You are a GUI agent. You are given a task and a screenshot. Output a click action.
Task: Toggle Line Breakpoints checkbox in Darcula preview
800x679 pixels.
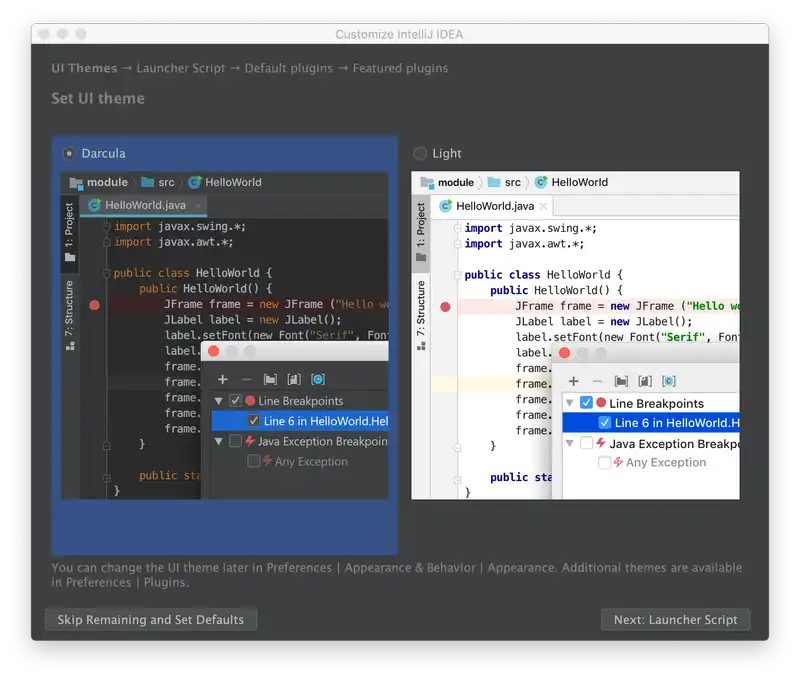tap(235, 401)
